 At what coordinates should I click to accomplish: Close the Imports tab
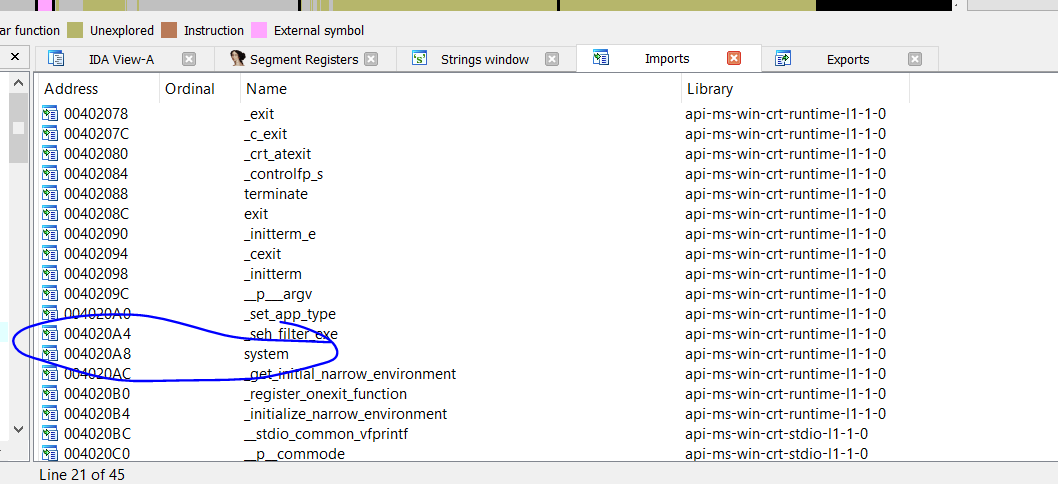click(733, 59)
